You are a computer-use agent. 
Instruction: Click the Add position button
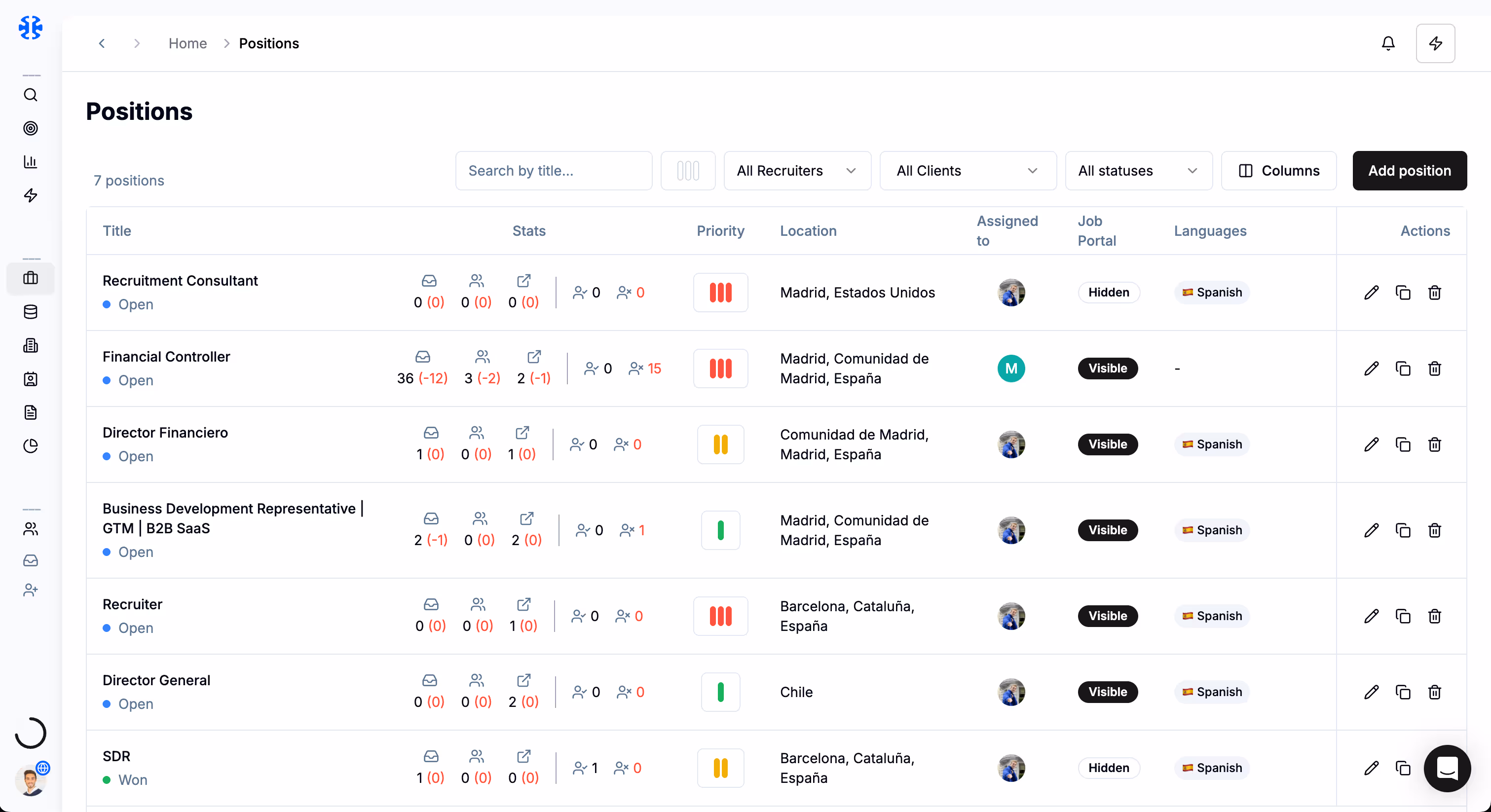click(x=1410, y=171)
